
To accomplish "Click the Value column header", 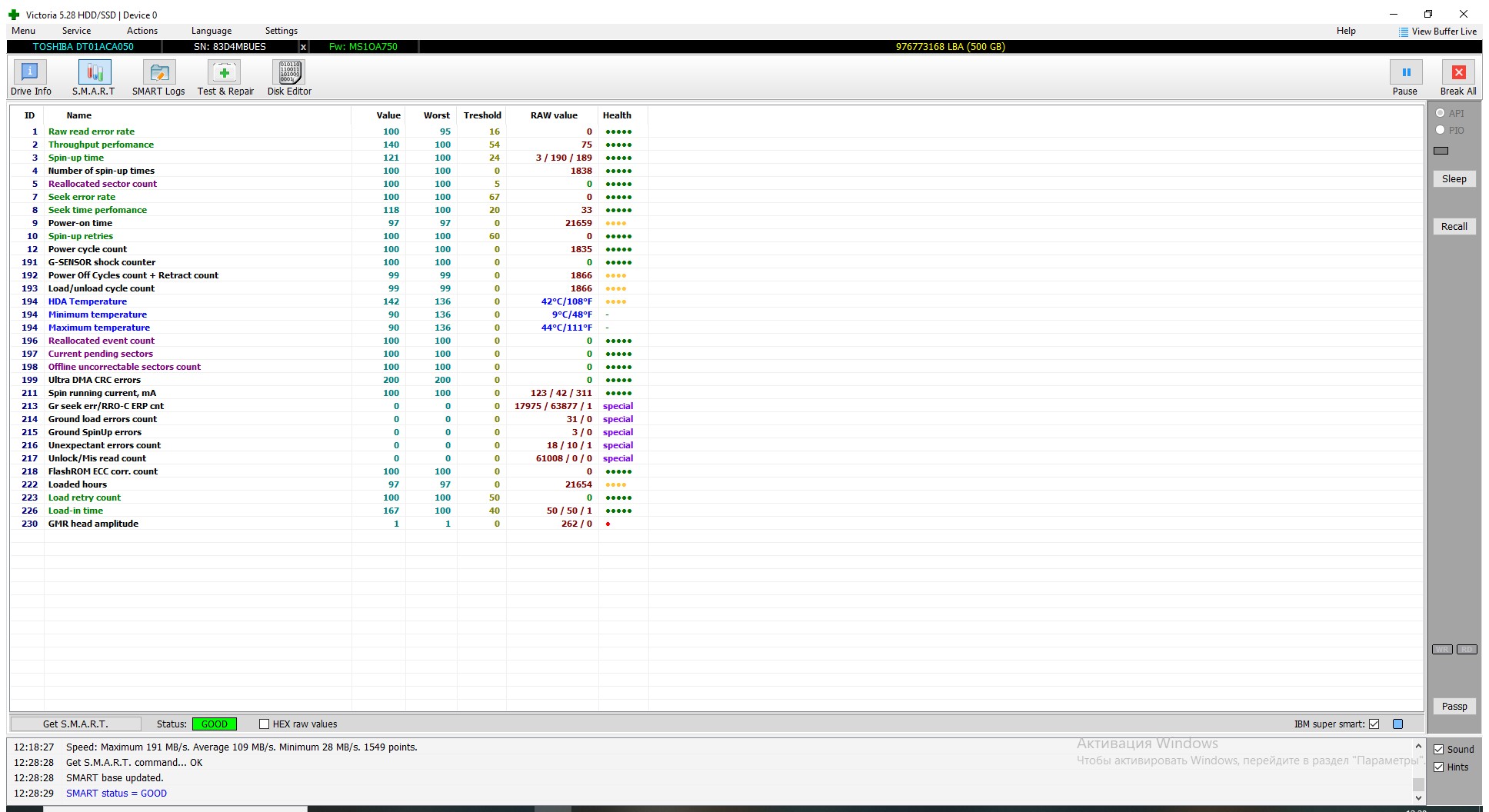I will tap(388, 115).
